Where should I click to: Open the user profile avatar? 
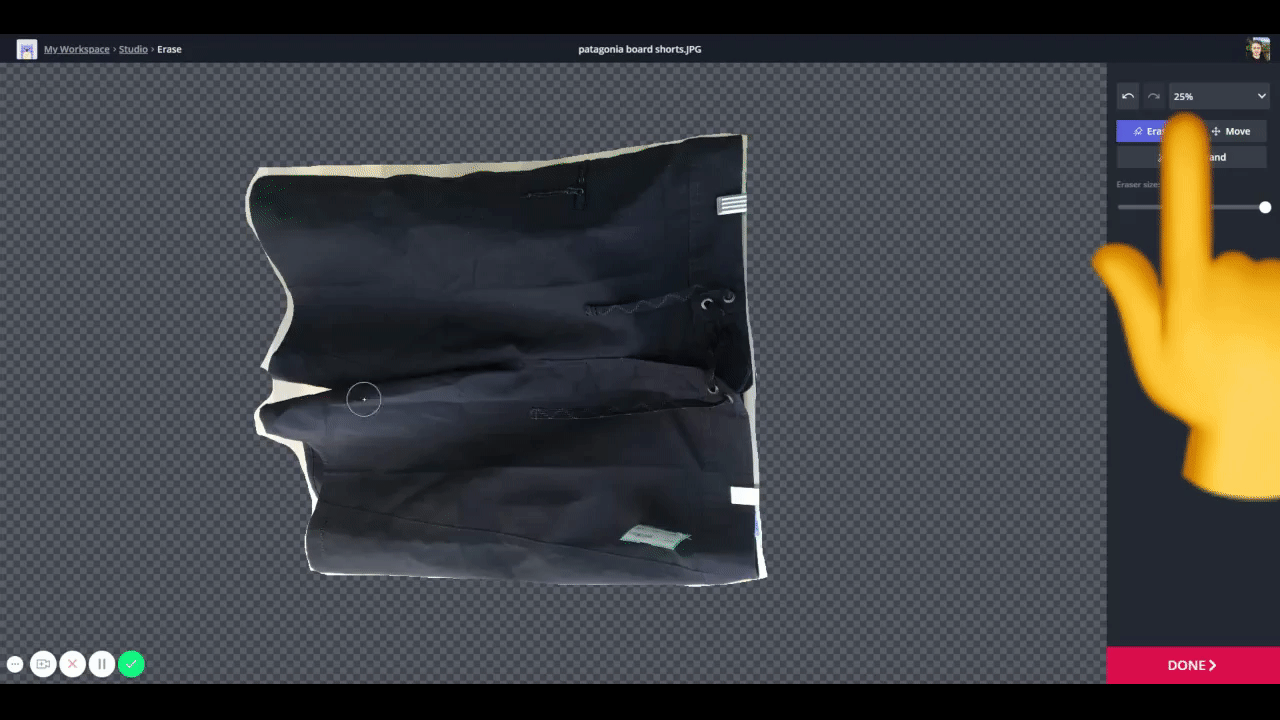coord(1258,49)
